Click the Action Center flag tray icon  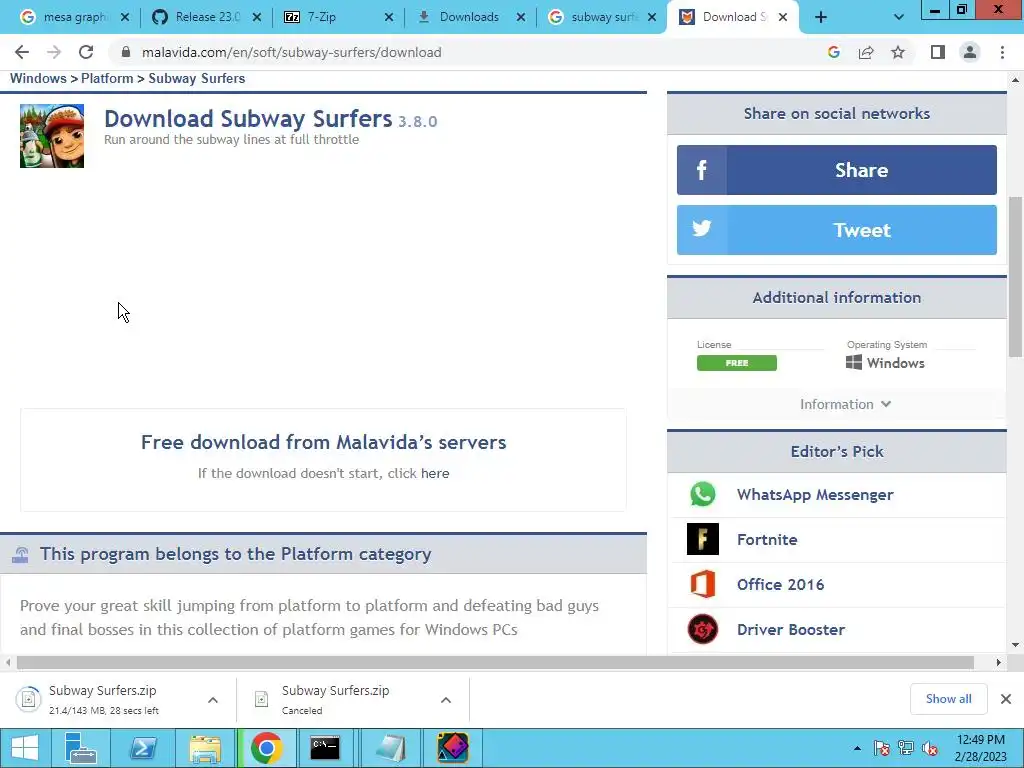pos(882,748)
